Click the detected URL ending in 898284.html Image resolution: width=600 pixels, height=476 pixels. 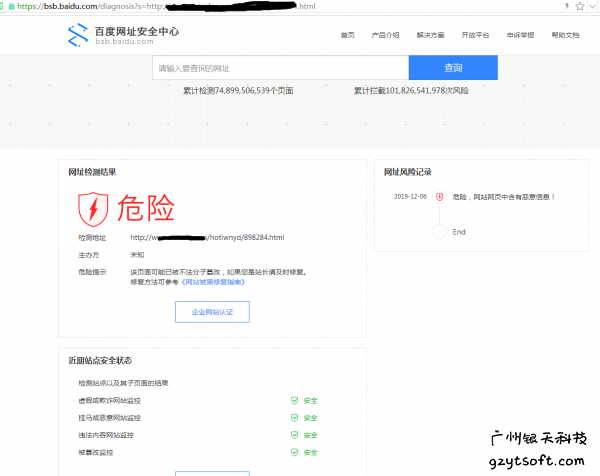point(207,237)
